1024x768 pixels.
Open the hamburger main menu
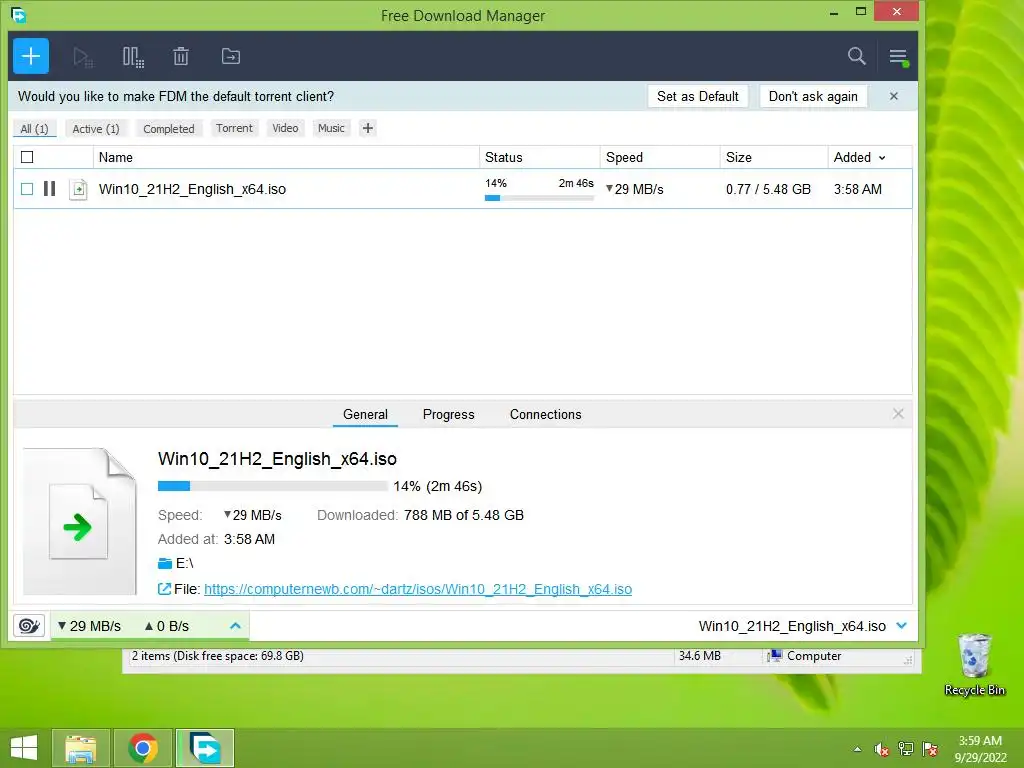(x=899, y=57)
